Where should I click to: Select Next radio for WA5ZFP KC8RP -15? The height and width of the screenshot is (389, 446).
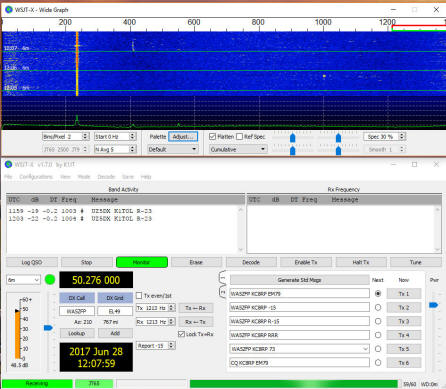coord(378,307)
